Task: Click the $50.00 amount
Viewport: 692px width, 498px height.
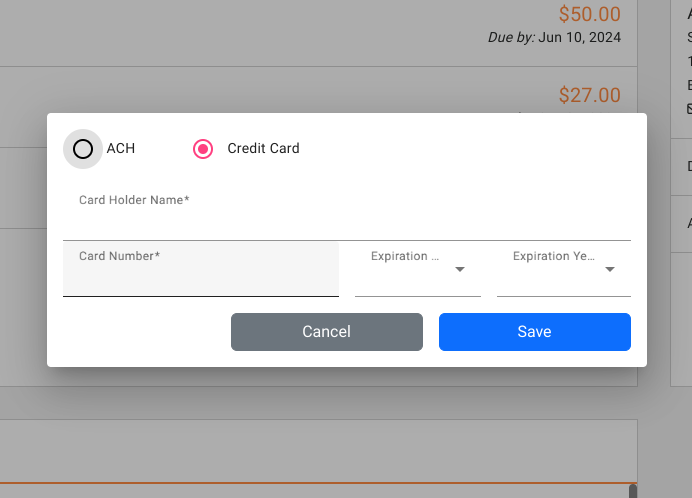Action: pyautogui.click(x=589, y=15)
